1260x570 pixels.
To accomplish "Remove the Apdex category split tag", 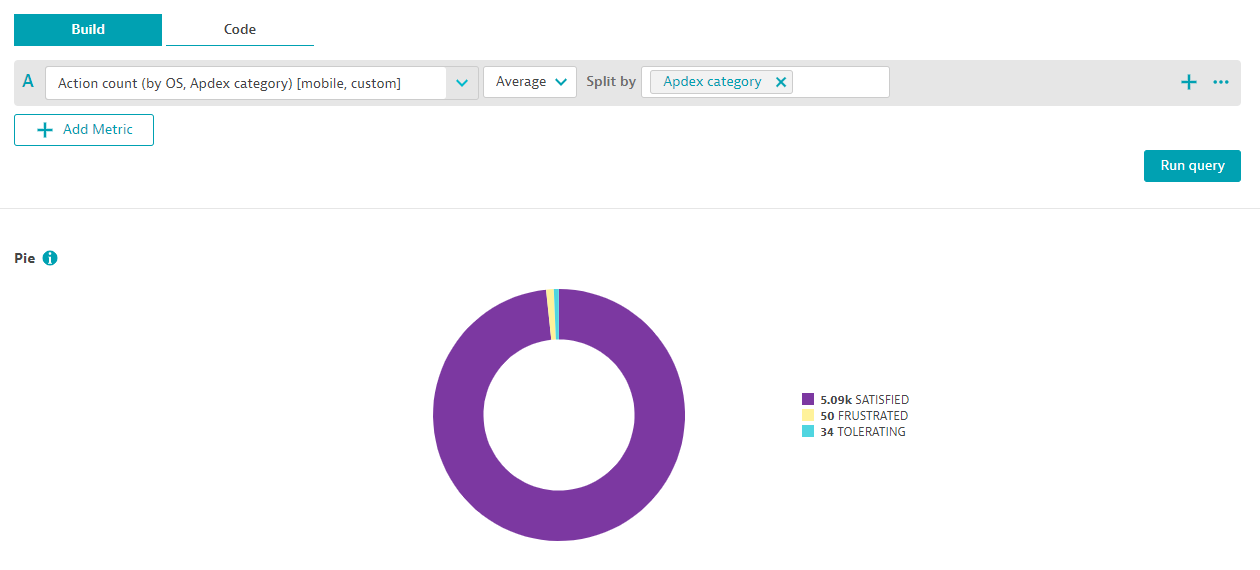I will tap(781, 82).
